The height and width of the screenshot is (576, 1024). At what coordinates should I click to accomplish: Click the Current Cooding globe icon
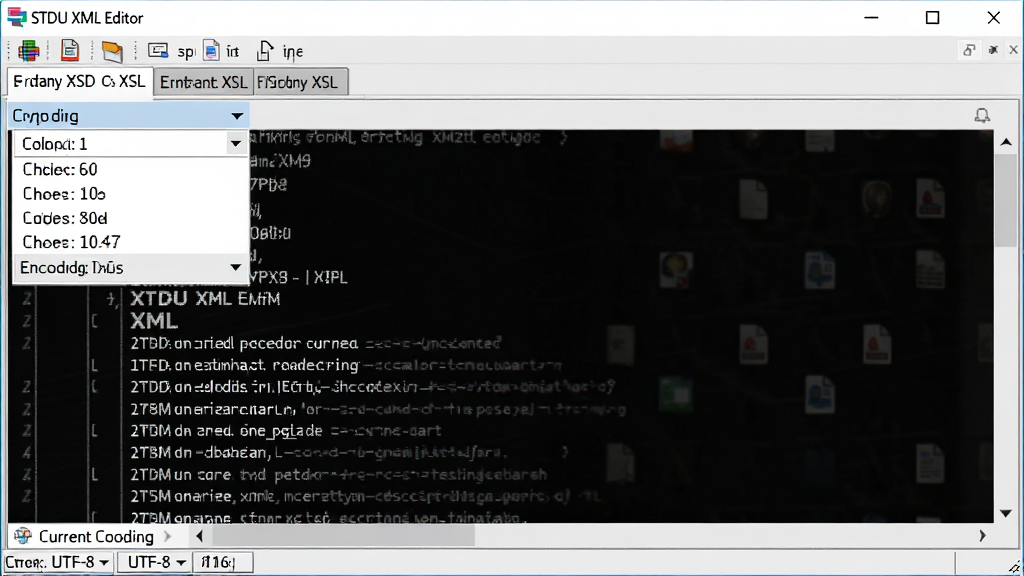point(23,536)
